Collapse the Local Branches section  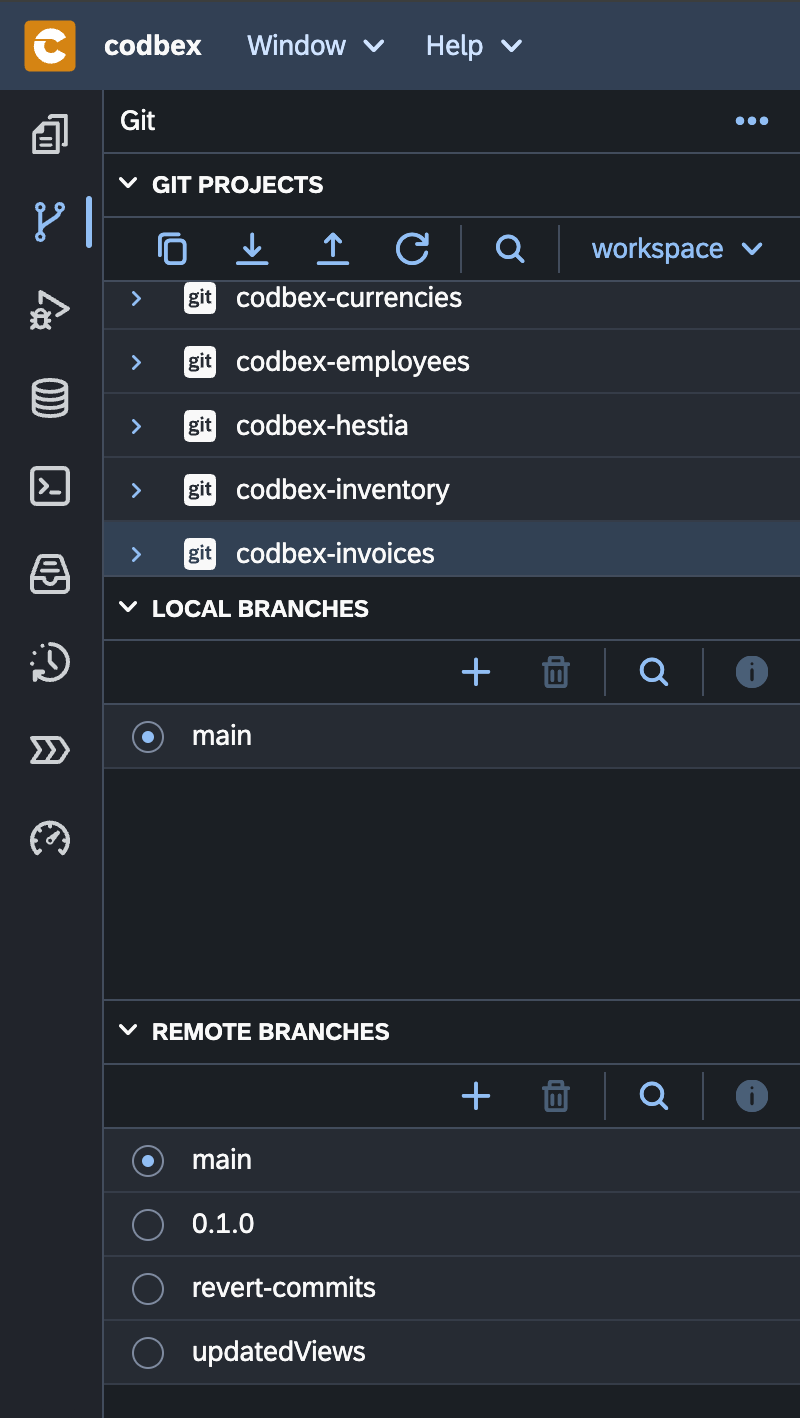click(x=128, y=608)
